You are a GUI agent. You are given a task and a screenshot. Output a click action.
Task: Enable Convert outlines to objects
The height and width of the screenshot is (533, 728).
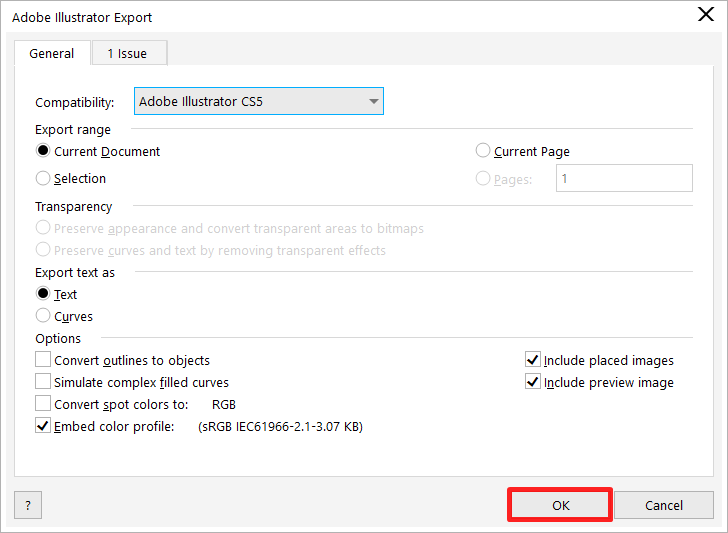pos(43,360)
